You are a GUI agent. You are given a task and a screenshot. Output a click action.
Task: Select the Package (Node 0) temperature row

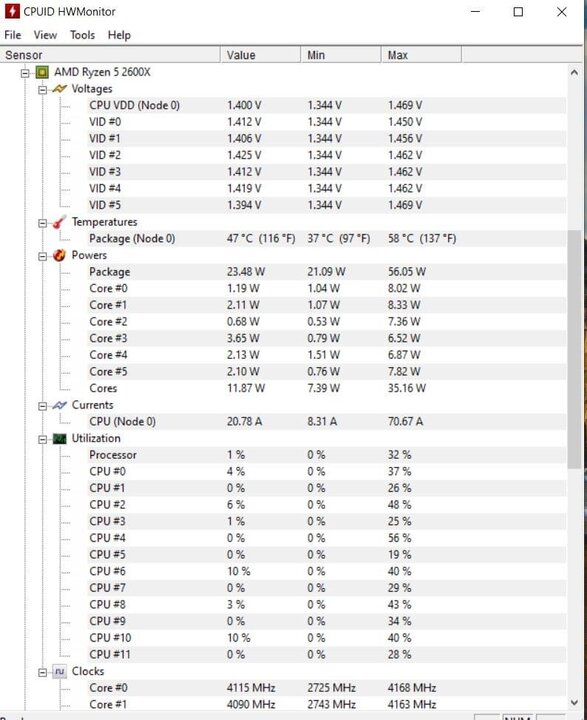(x=283, y=239)
